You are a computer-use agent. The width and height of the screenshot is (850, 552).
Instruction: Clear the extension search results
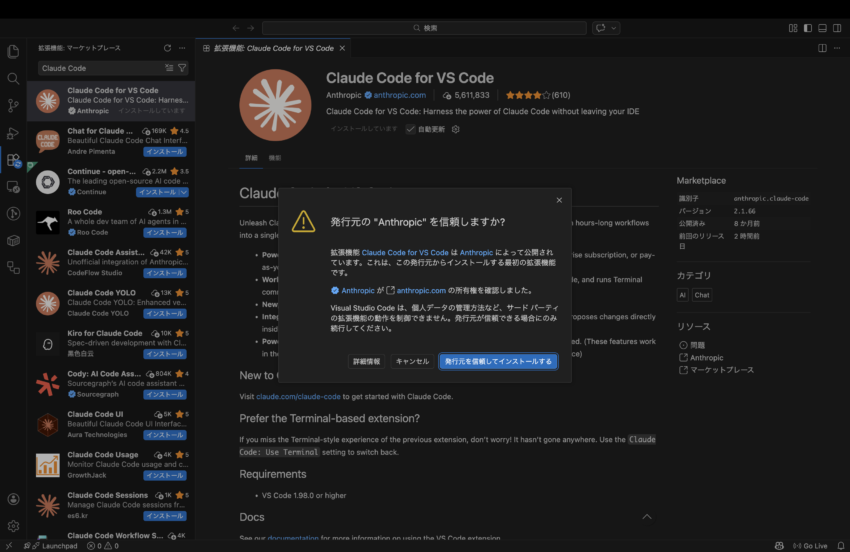click(x=168, y=68)
